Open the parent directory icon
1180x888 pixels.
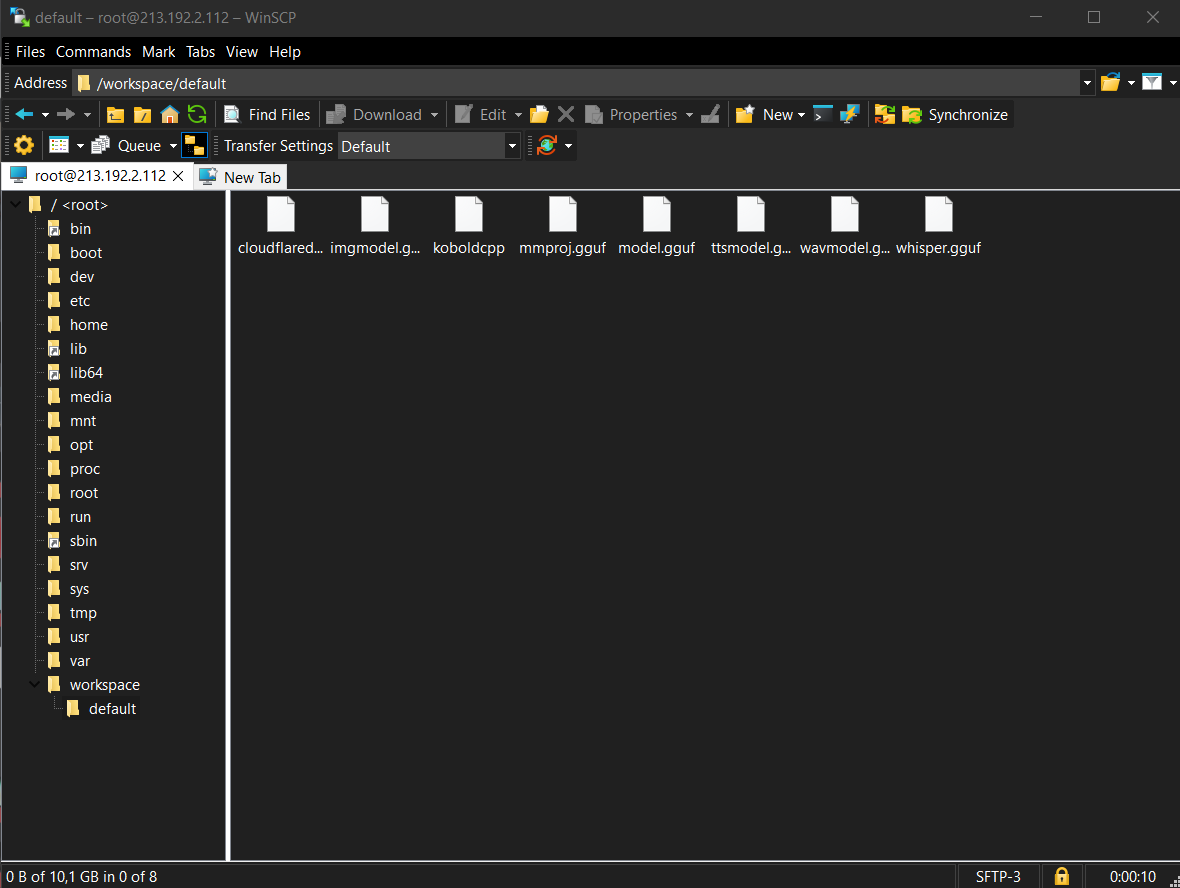[115, 114]
